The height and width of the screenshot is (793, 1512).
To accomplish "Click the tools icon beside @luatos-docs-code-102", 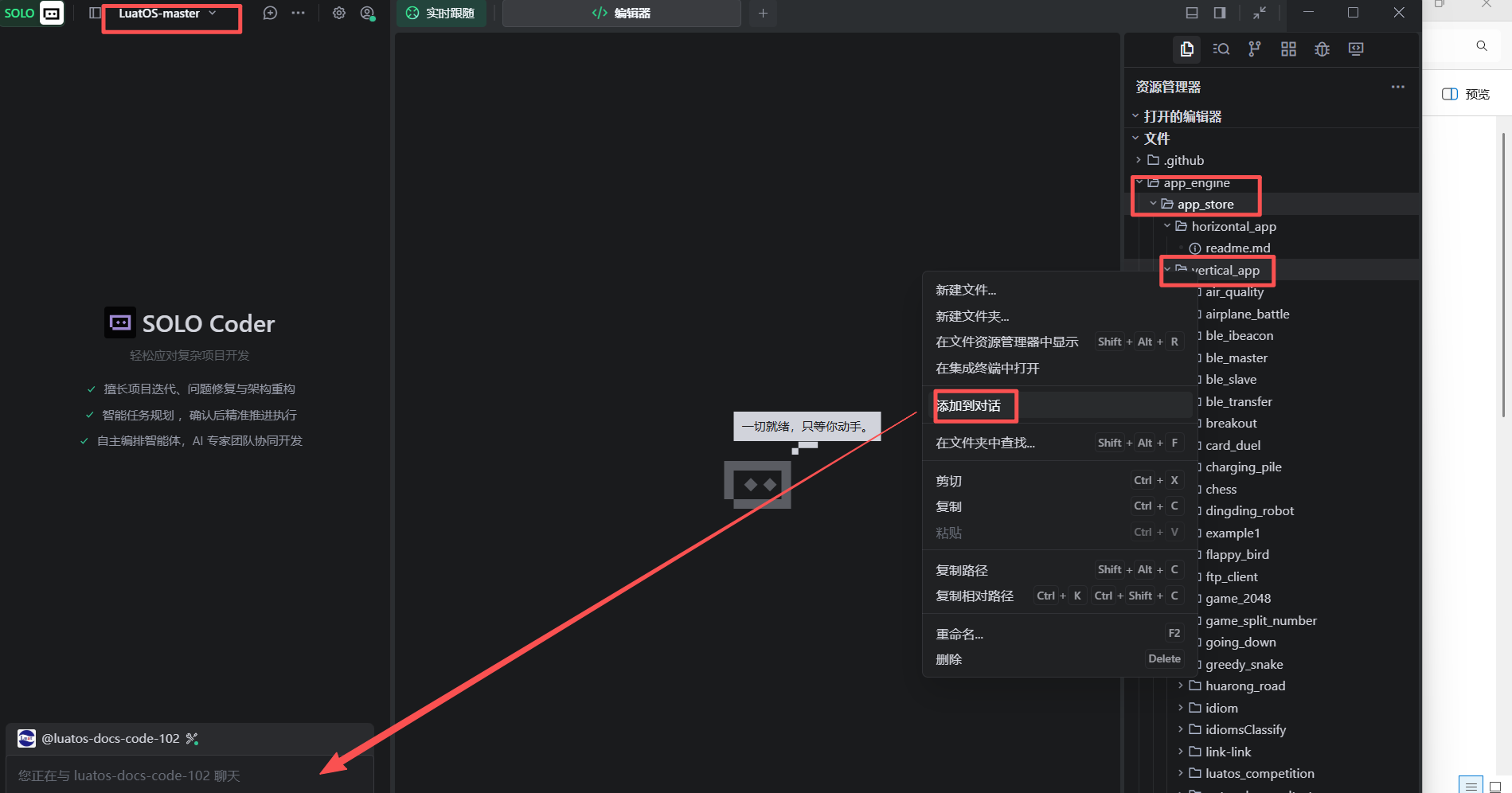I will click(192, 739).
